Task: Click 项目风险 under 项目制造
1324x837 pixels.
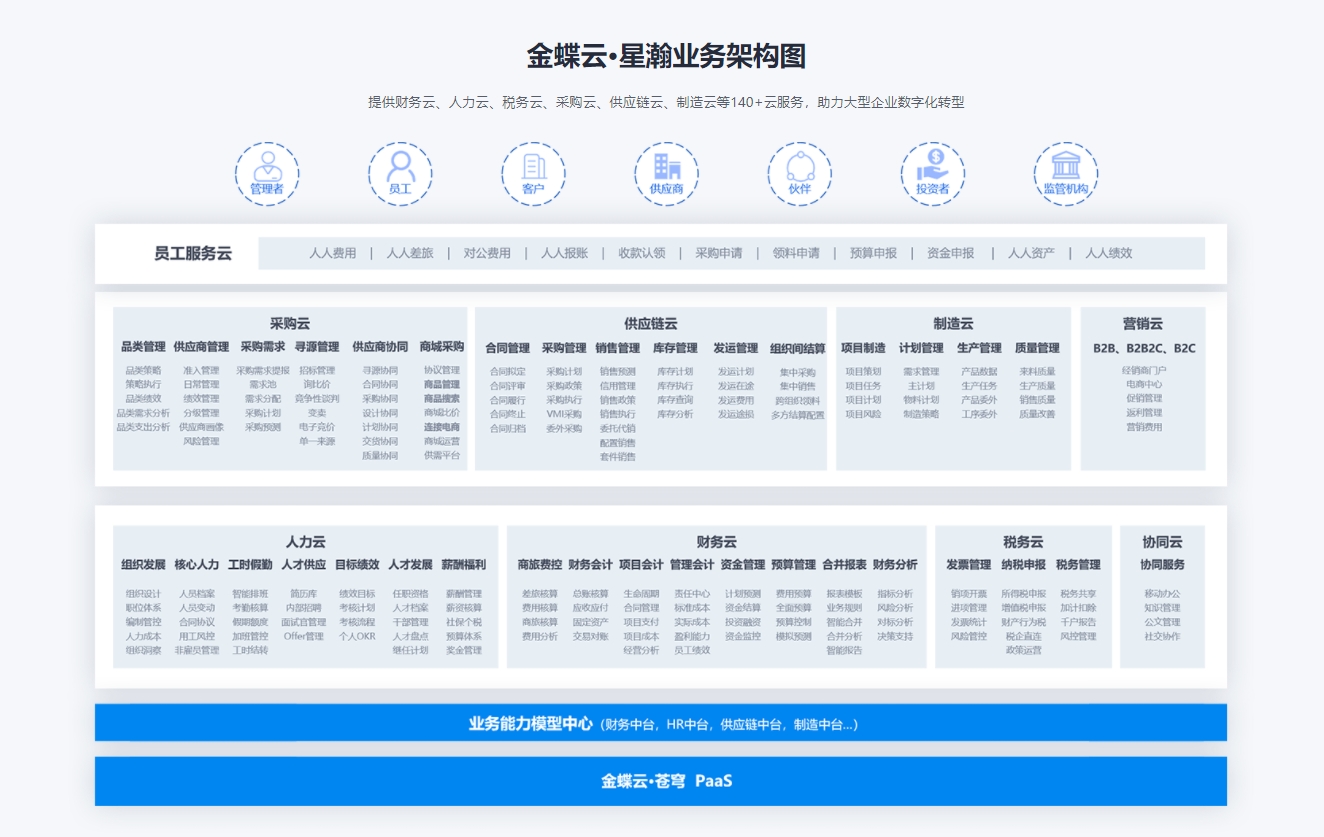Action: [x=863, y=413]
